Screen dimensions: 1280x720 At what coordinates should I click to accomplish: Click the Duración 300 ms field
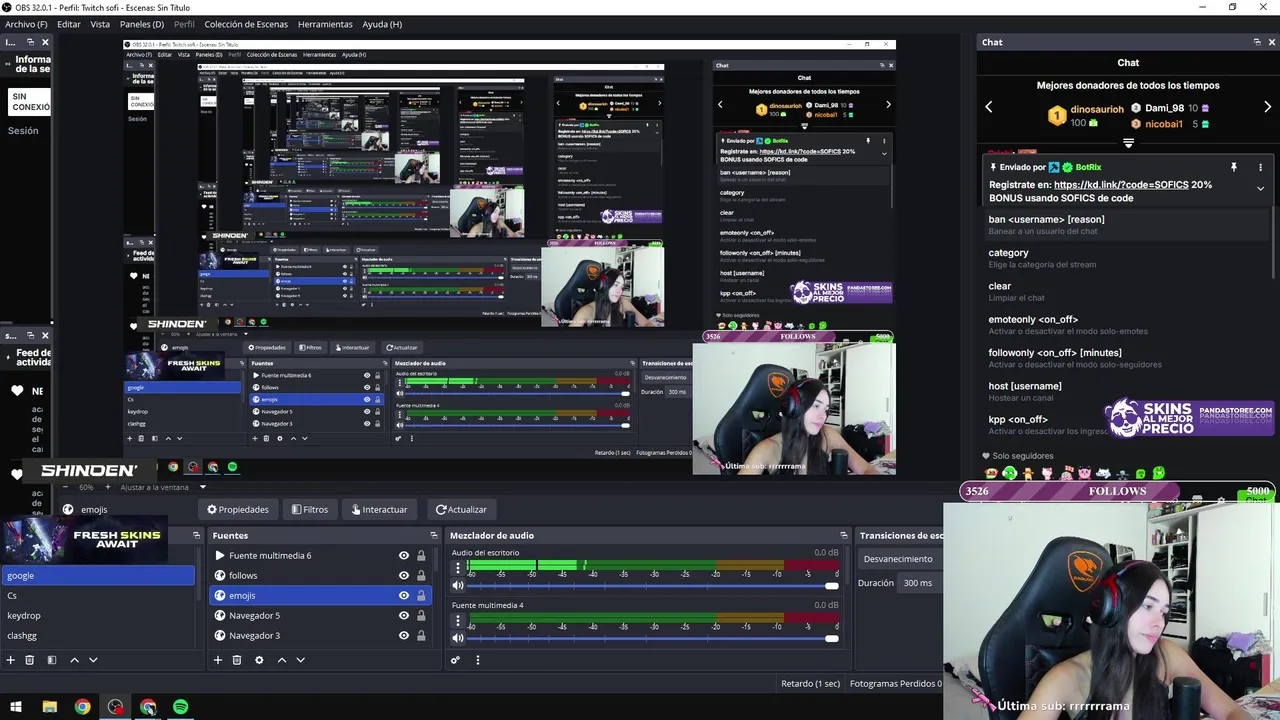point(920,583)
